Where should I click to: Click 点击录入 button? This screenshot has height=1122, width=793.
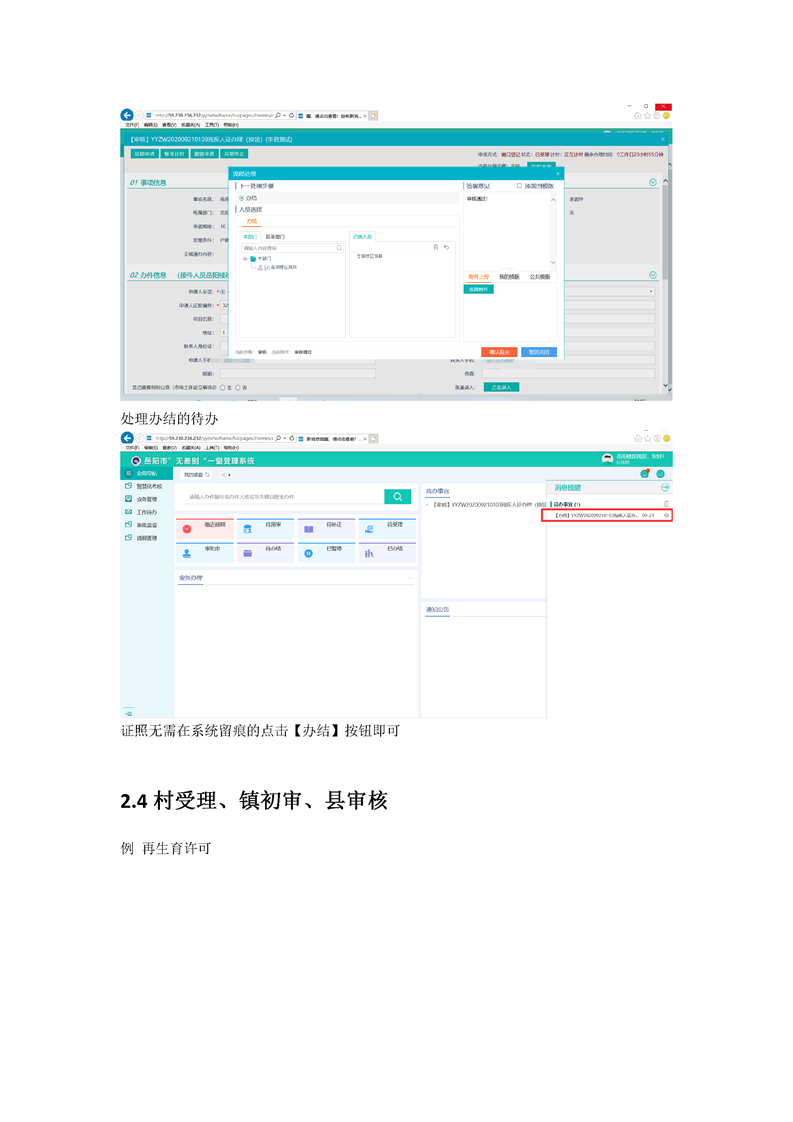[x=501, y=387]
